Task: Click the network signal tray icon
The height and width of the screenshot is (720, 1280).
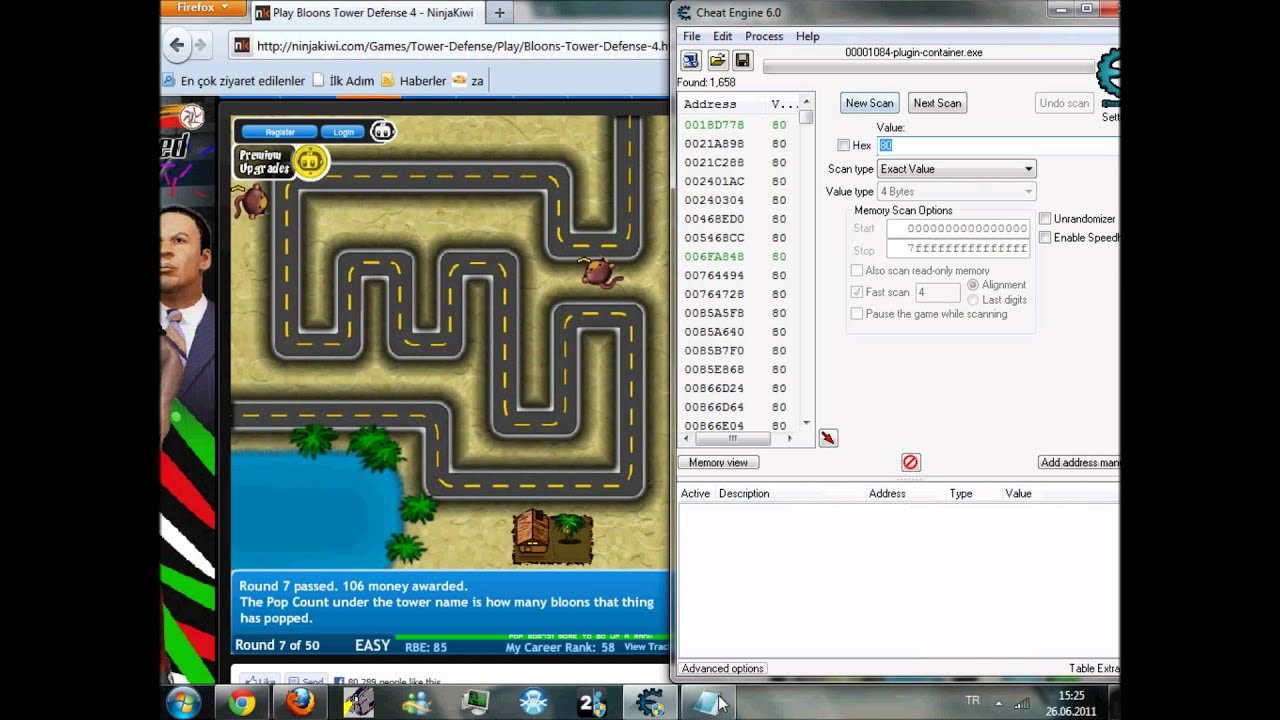Action: (1021, 703)
